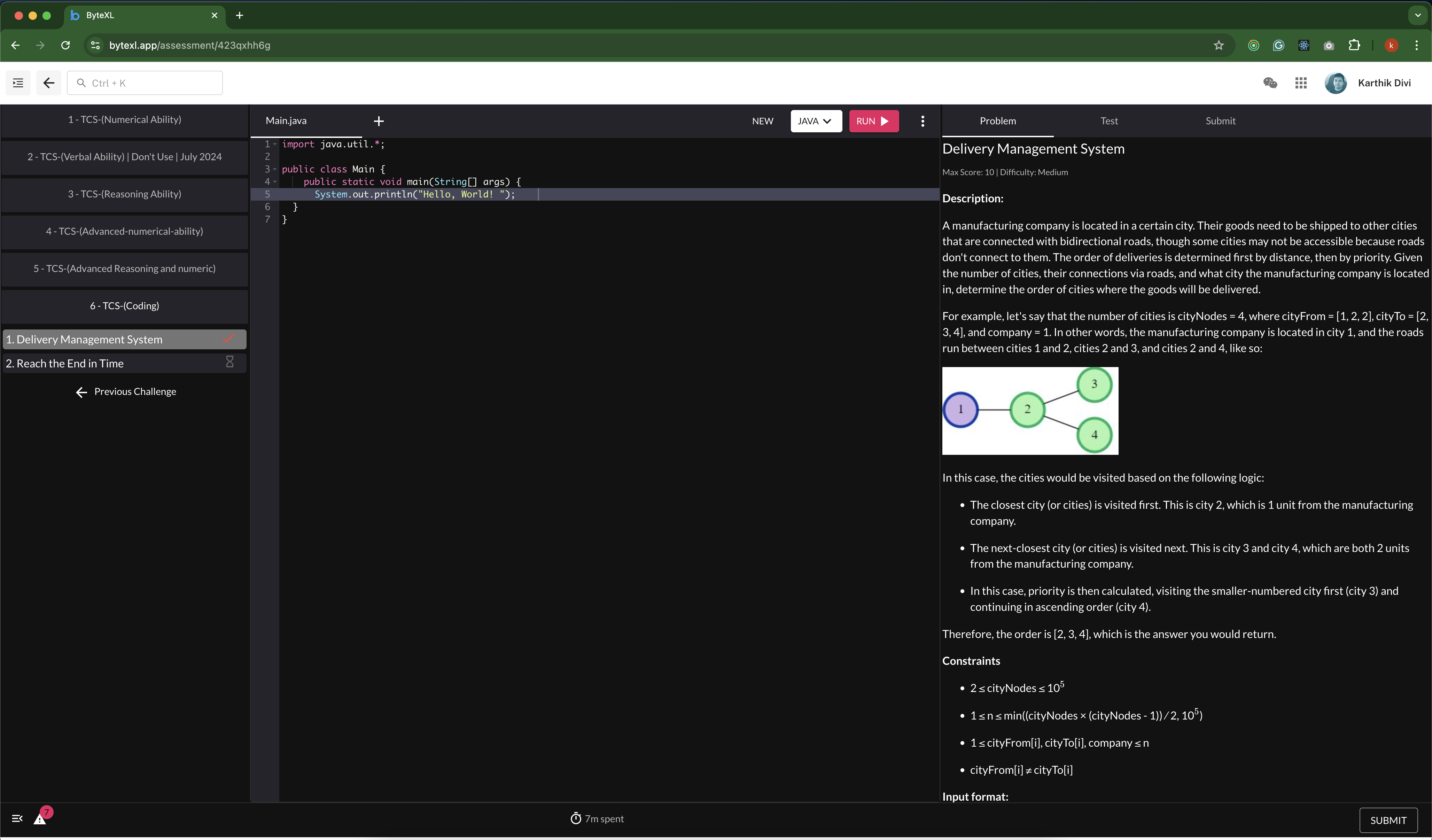This screenshot has width=1432, height=840.
Task: Open the editor options three-dot menu
Action: click(922, 121)
